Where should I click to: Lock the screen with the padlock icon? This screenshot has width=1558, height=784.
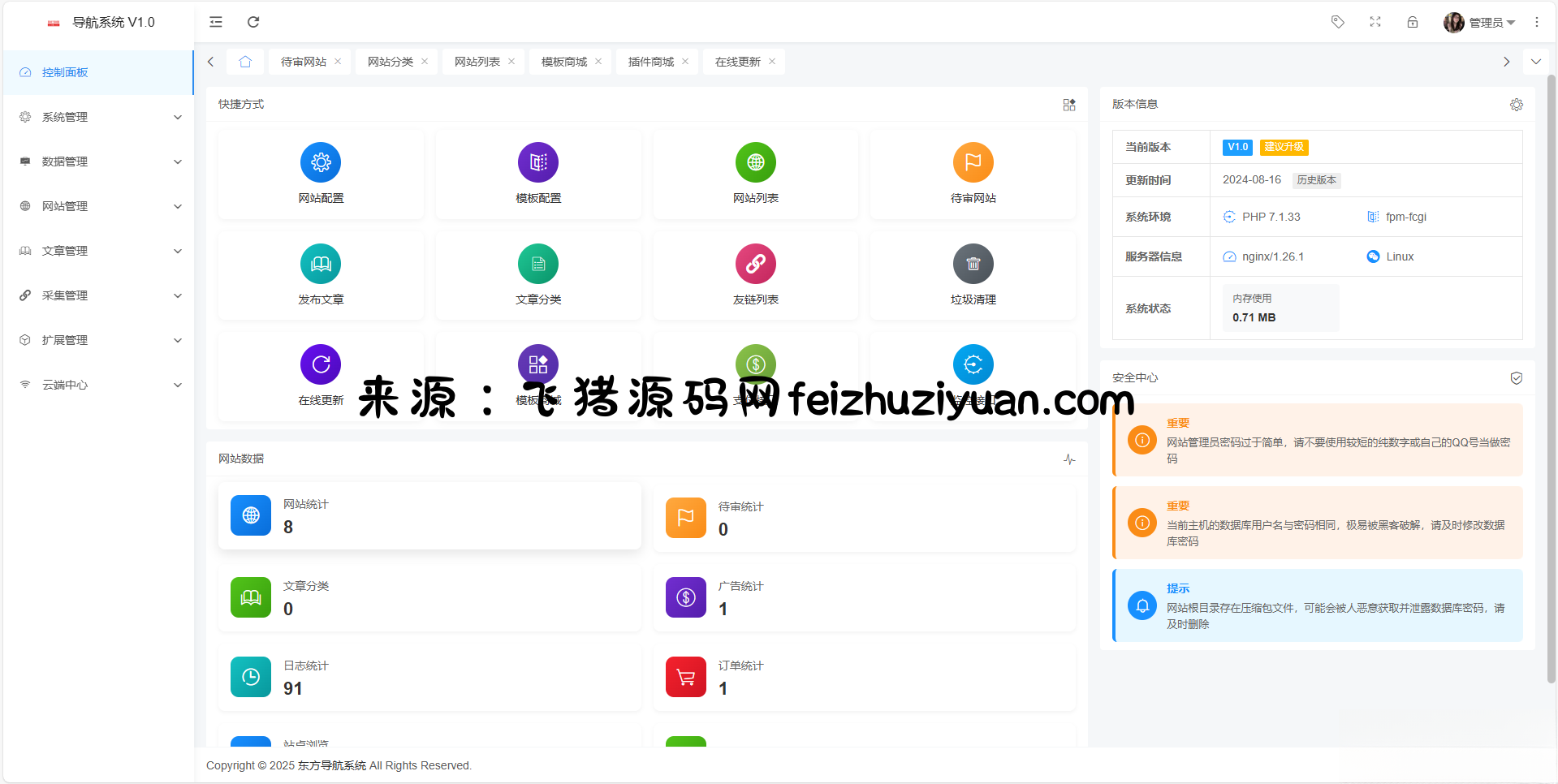point(1413,22)
